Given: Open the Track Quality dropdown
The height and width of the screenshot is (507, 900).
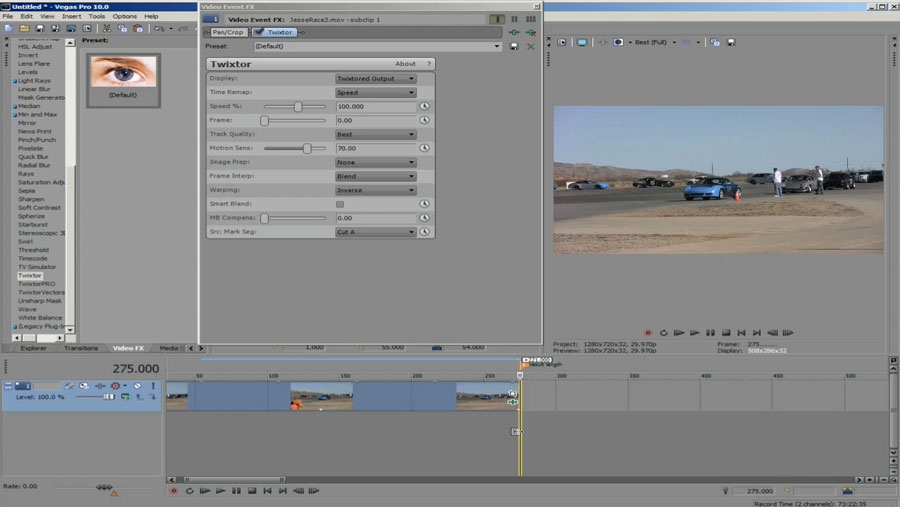Looking at the screenshot, I should click(x=376, y=134).
